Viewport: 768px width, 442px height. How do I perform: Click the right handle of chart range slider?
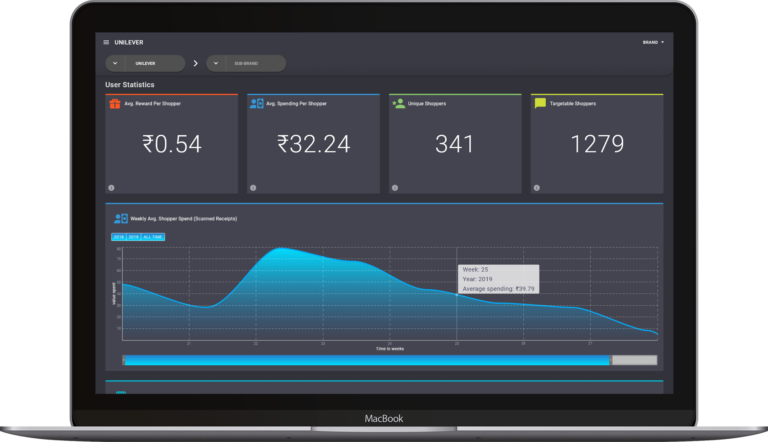tap(610, 360)
